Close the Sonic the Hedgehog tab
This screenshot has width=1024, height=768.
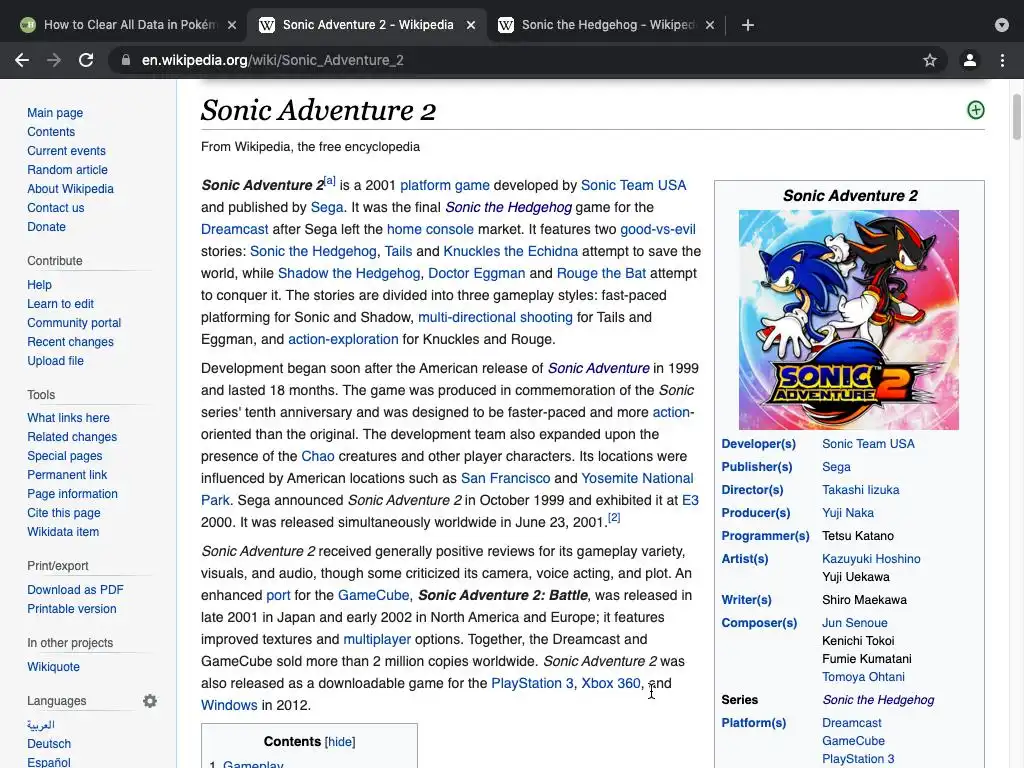click(x=710, y=25)
